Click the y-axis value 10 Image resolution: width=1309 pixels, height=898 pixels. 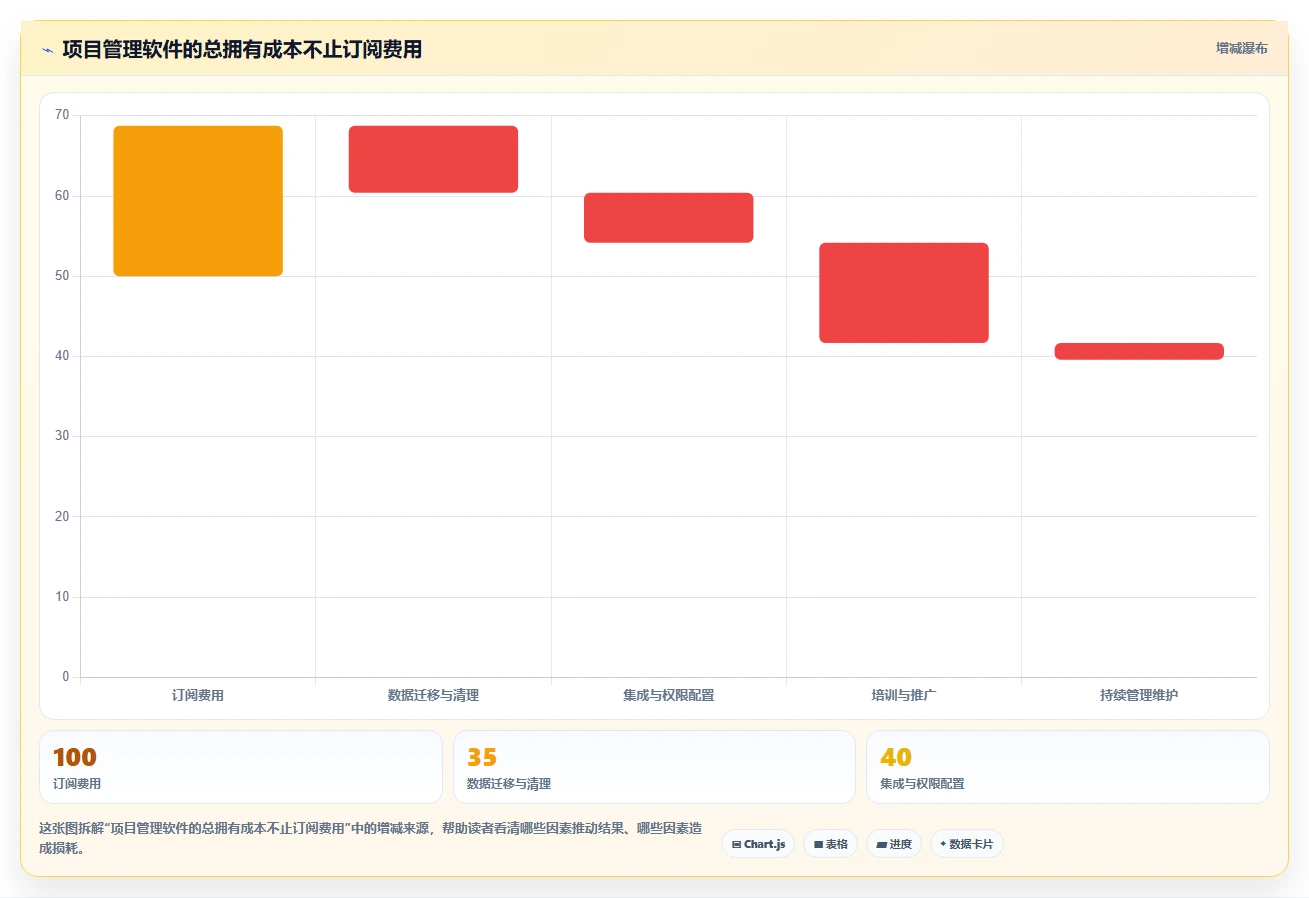pyautogui.click(x=62, y=597)
